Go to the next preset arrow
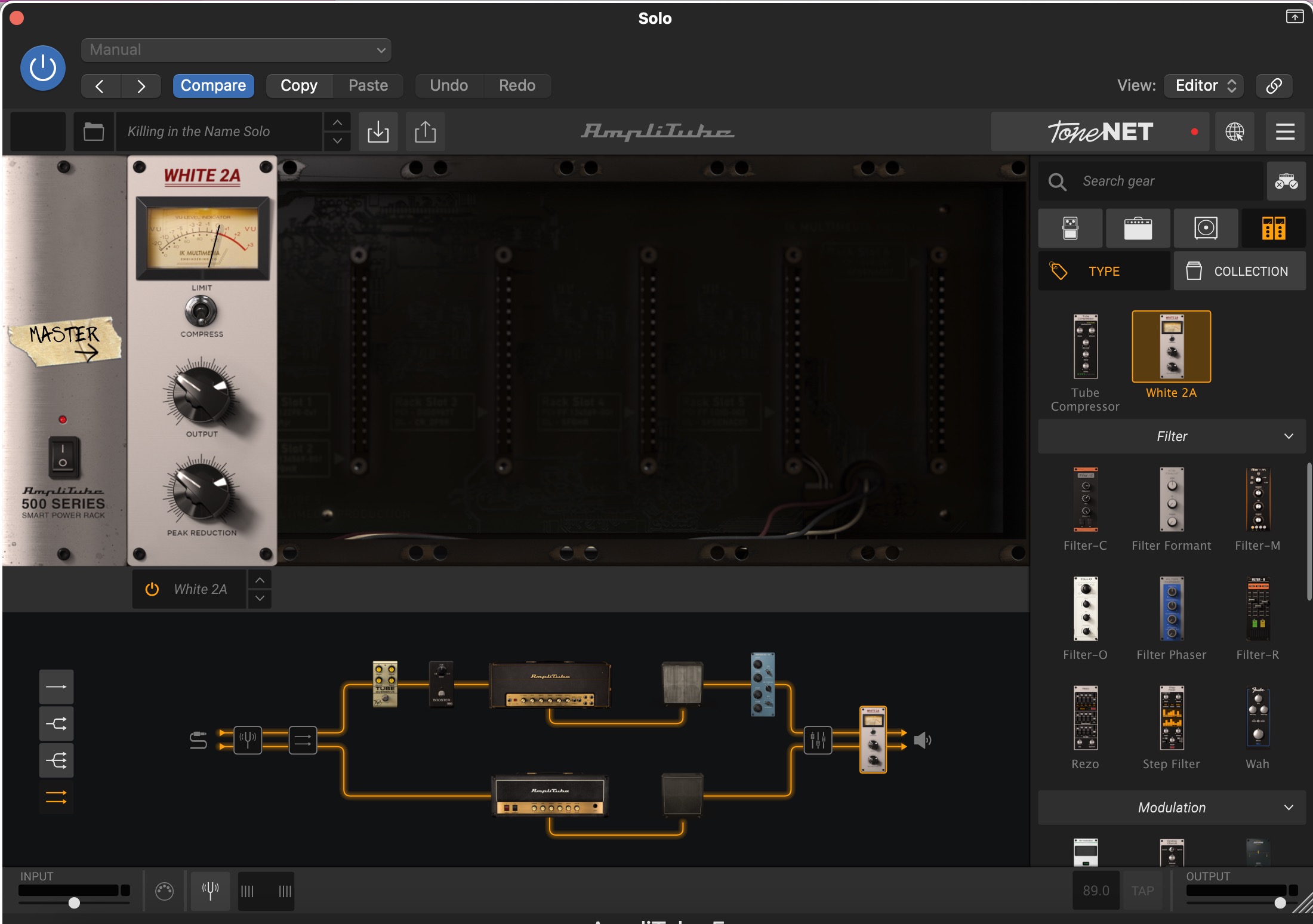Image resolution: width=1313 pixels, height=924 pixels. click(141, 86)
